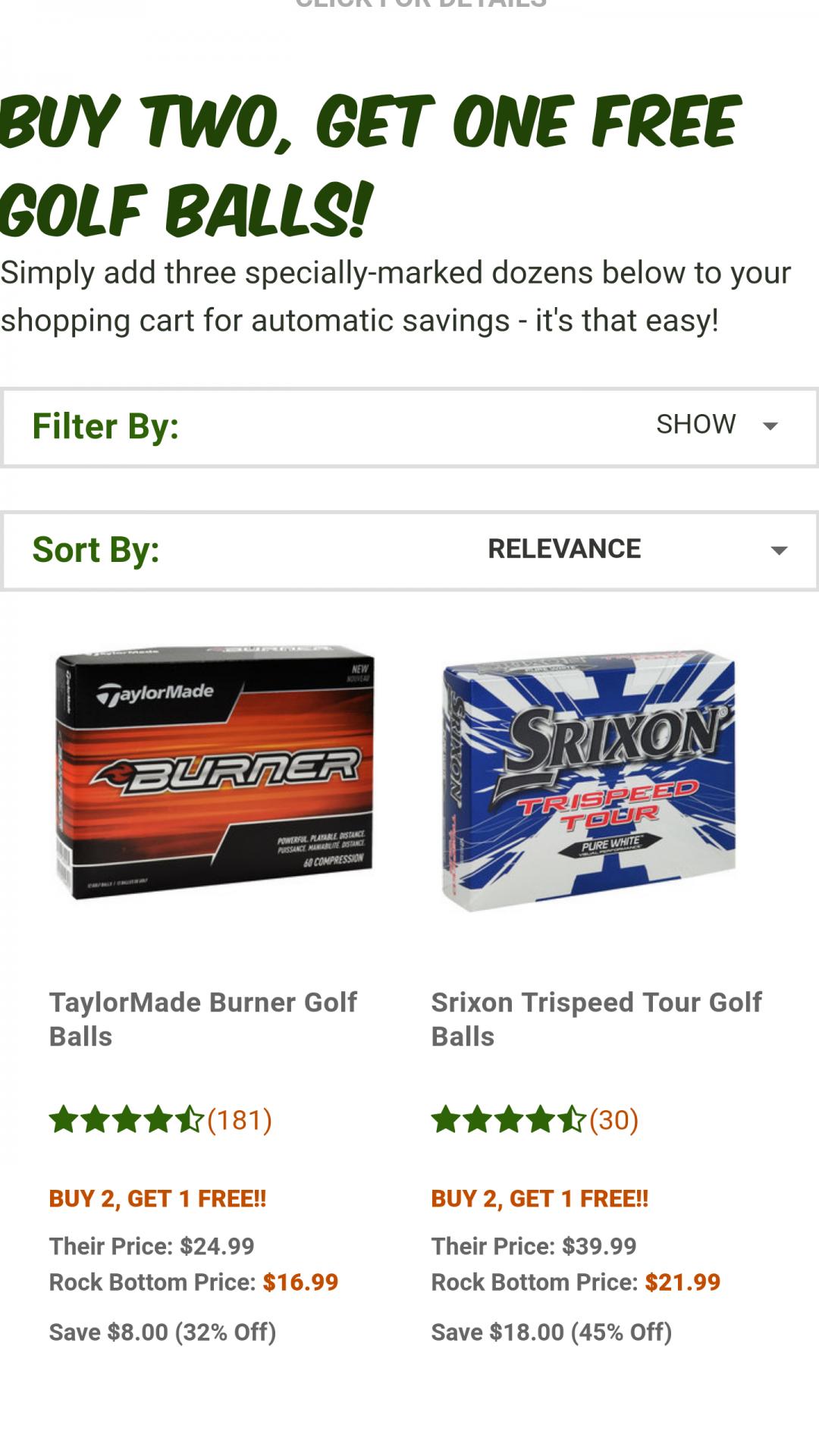Viewport: 819px width, 1456px height.
Task: Click TaylorMade Buy 2 Get 1 Free label
Action: pos(158,1199)
